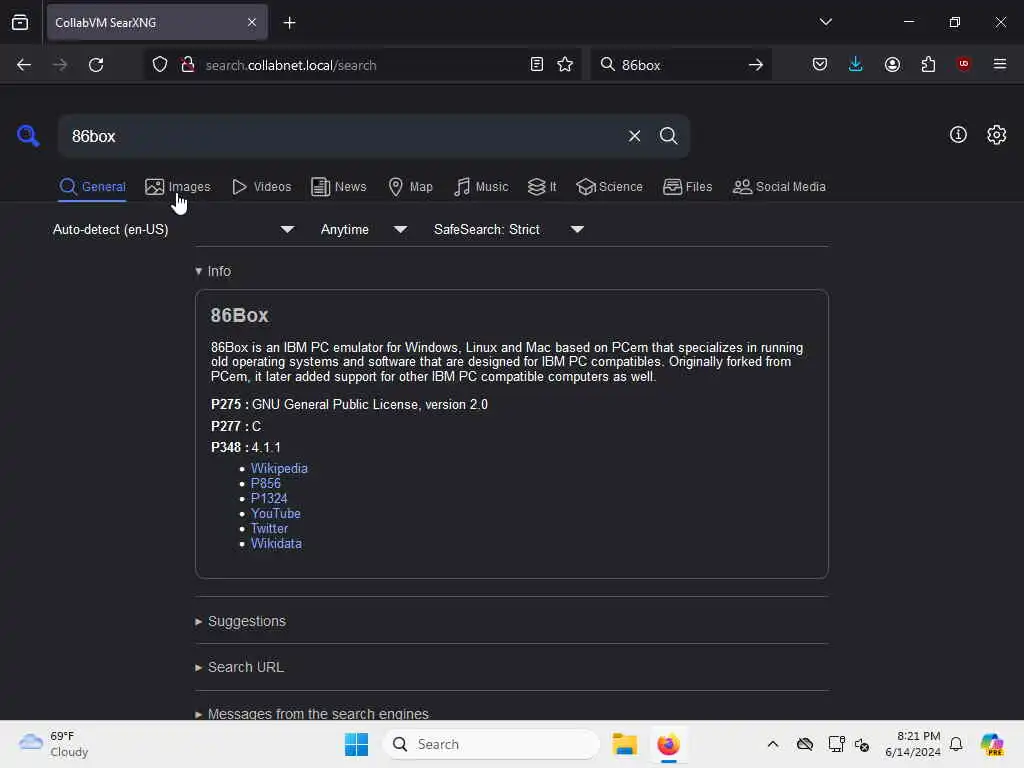The height and width of the screenshot is (768, 1024).
Task: Open the Wikipedia link for 86Box
Action: [279, 468]
